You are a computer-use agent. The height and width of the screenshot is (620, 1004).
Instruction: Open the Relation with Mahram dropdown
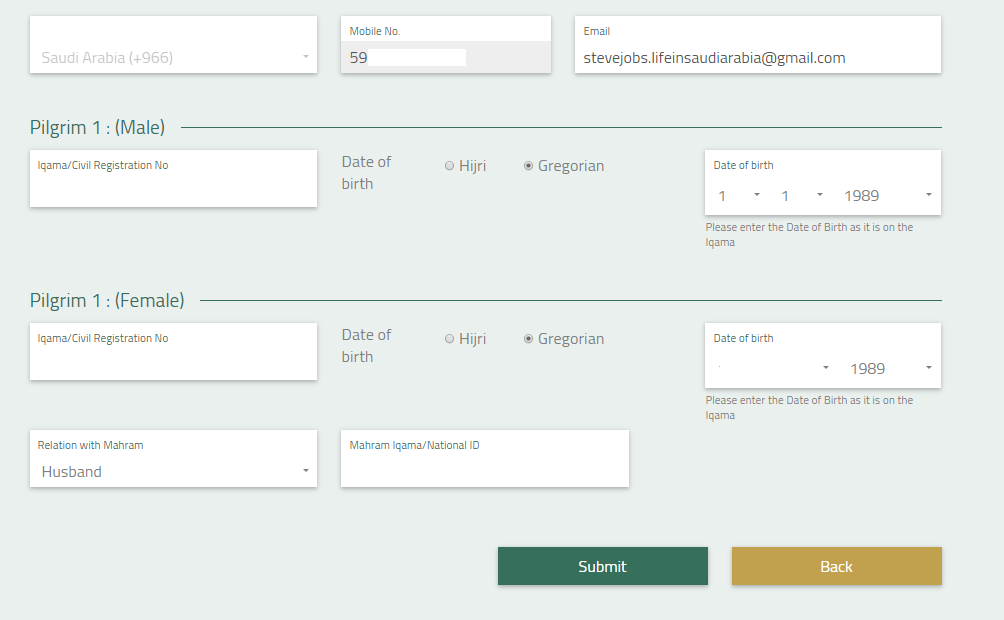(174, 472)
